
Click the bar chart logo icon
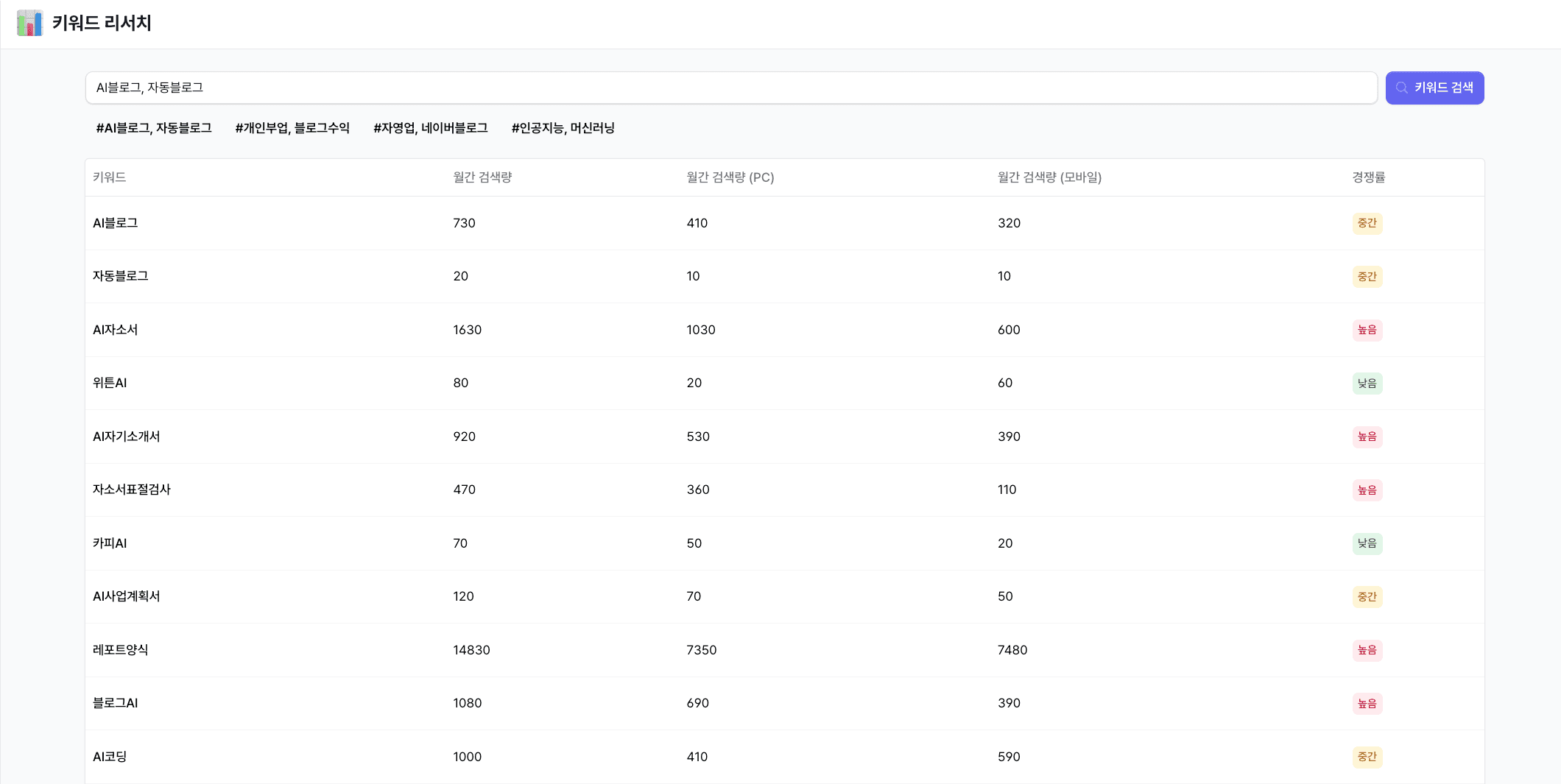click(x=29, y=23)
